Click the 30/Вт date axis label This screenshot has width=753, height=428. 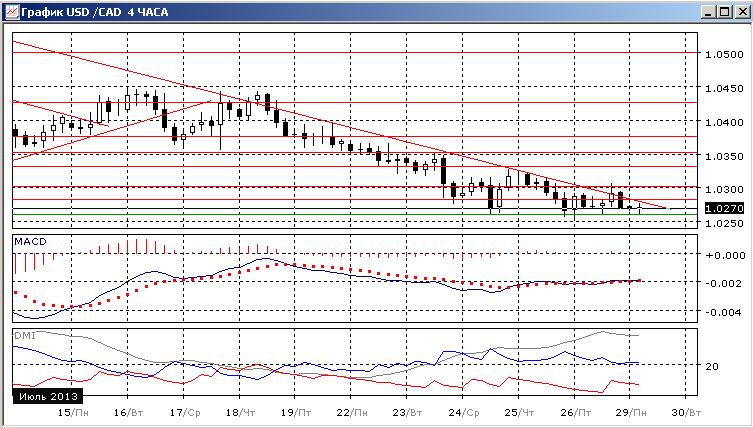[686, 413]
